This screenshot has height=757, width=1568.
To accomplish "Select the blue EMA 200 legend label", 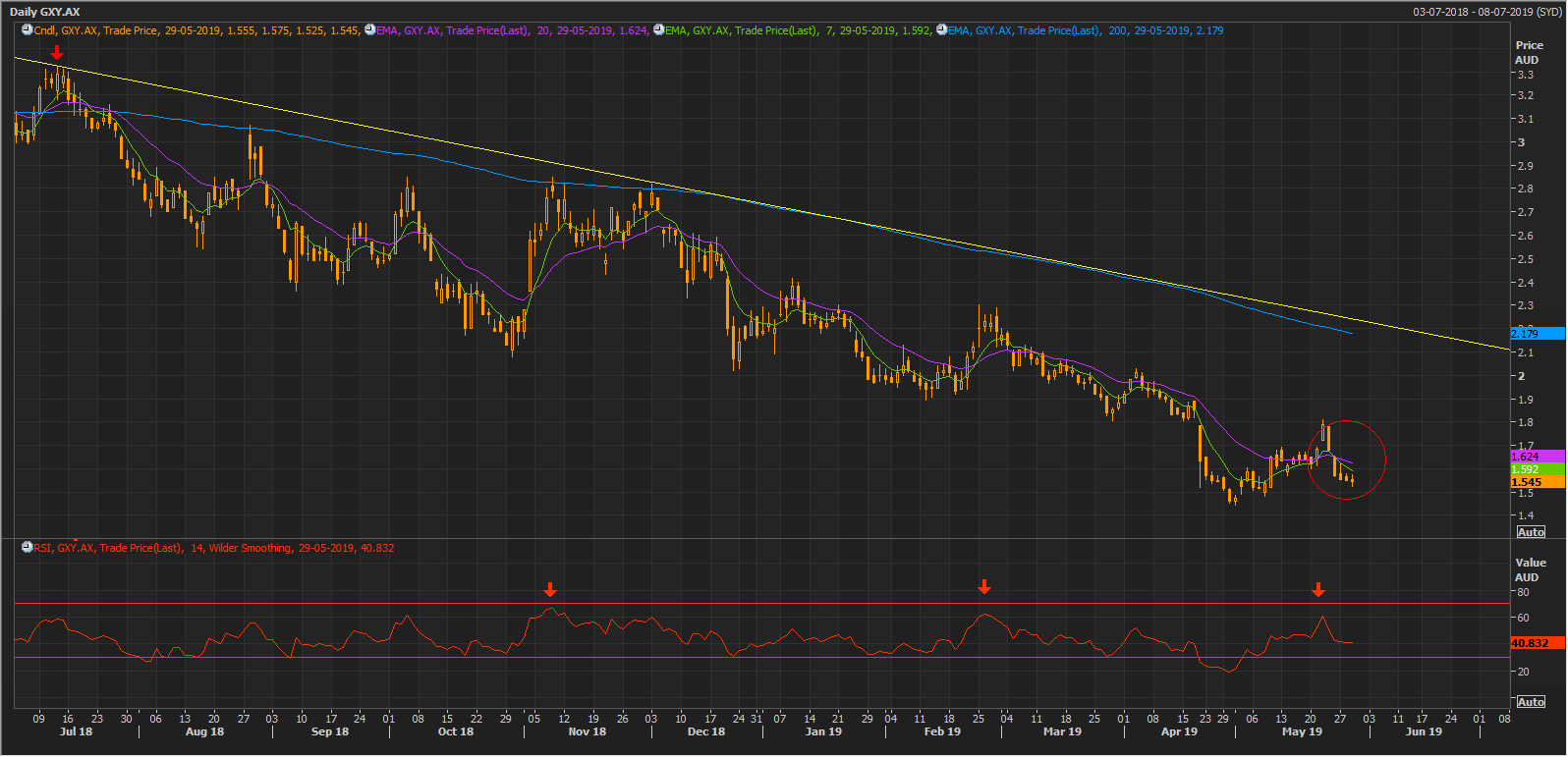I will point(1086,30).
